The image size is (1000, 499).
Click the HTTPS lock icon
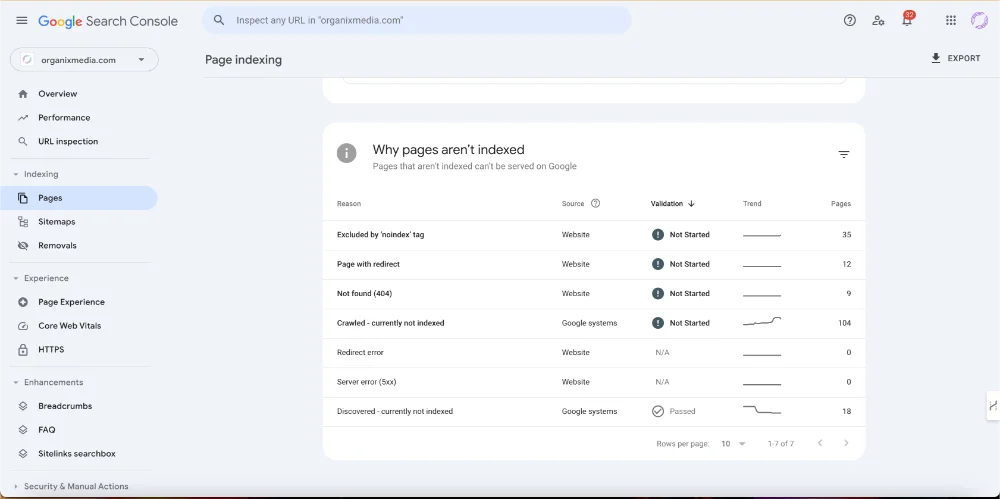click(x=23, y=350)
